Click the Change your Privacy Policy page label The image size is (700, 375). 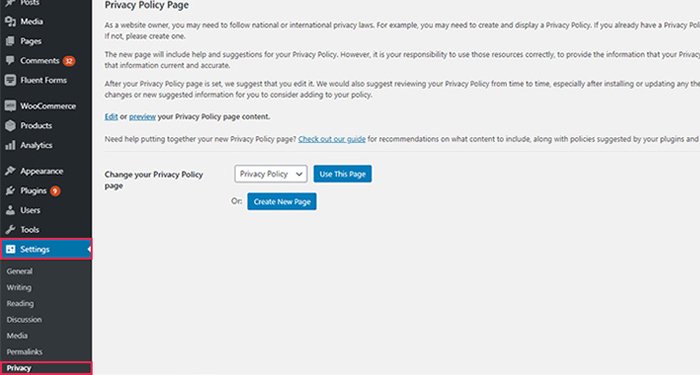[154, 180]
